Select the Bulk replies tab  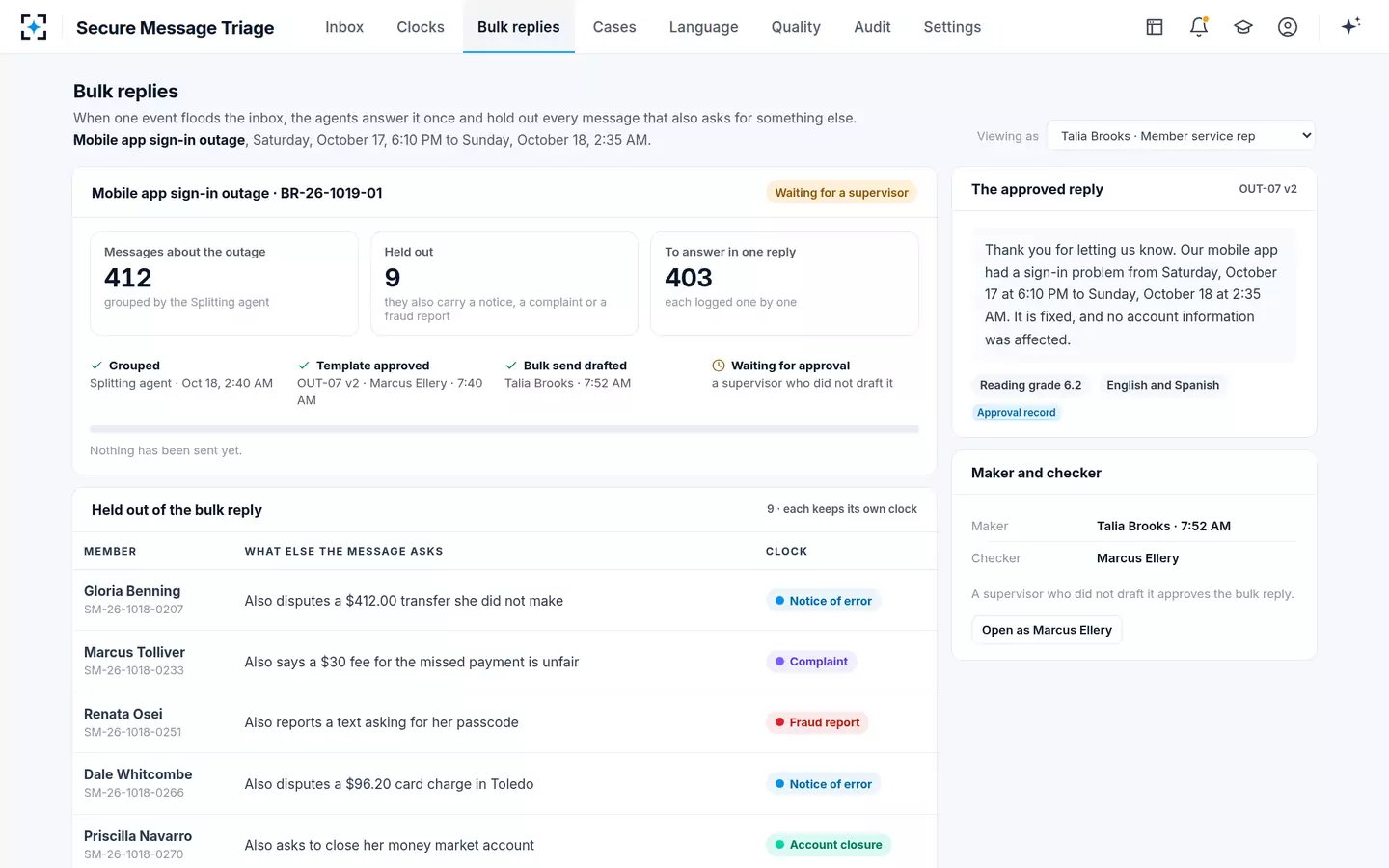(519, 27)
